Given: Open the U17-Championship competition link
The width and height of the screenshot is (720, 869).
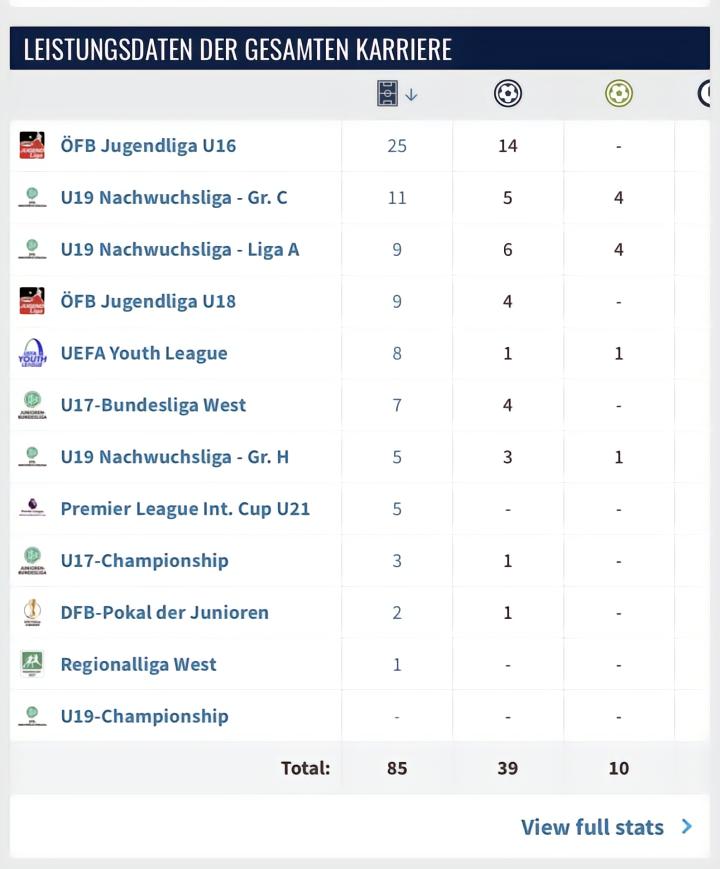Looking at the screenshot, I should 144,560.
